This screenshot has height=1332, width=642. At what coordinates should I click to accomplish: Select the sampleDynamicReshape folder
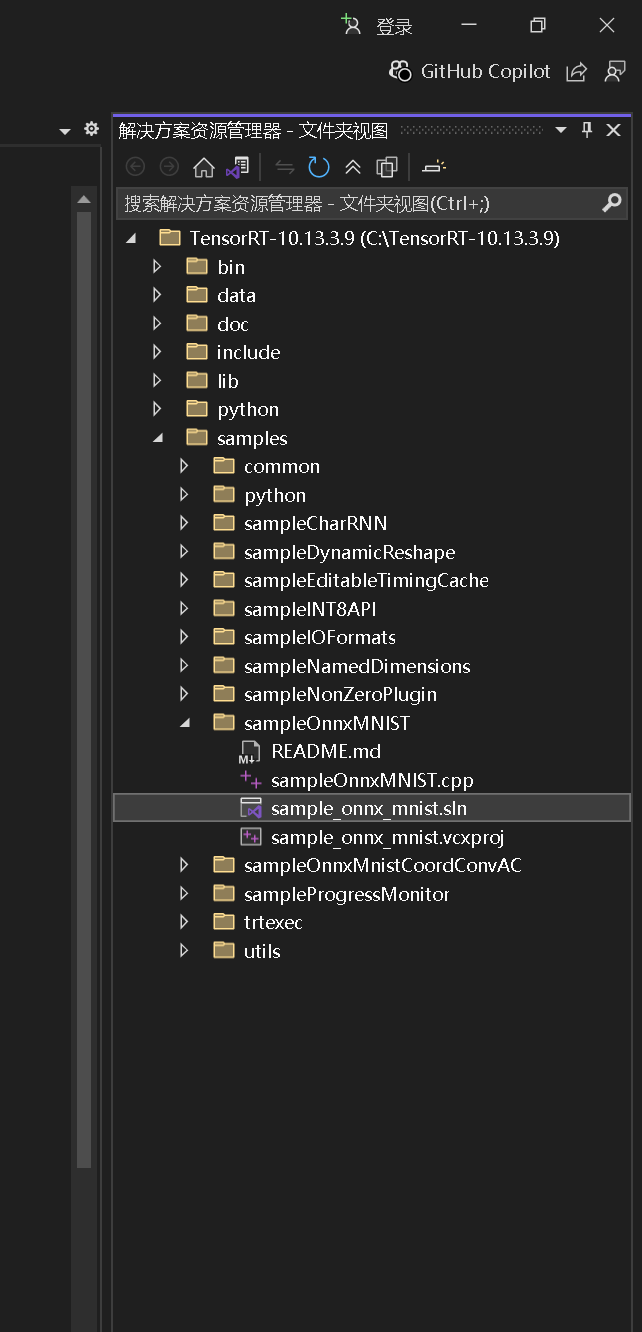coord(349,552)
